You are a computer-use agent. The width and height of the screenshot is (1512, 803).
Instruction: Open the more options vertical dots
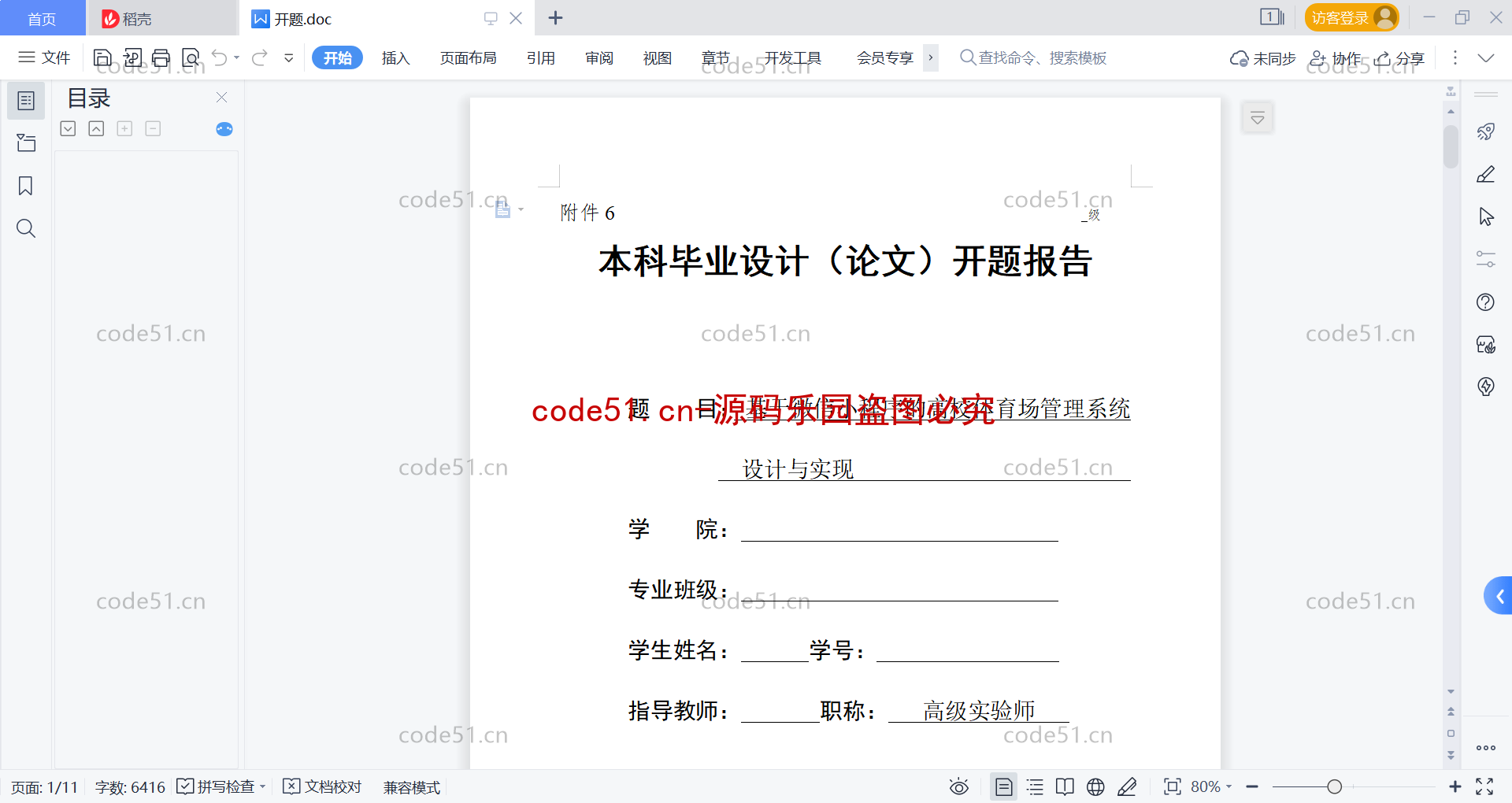1455,57
